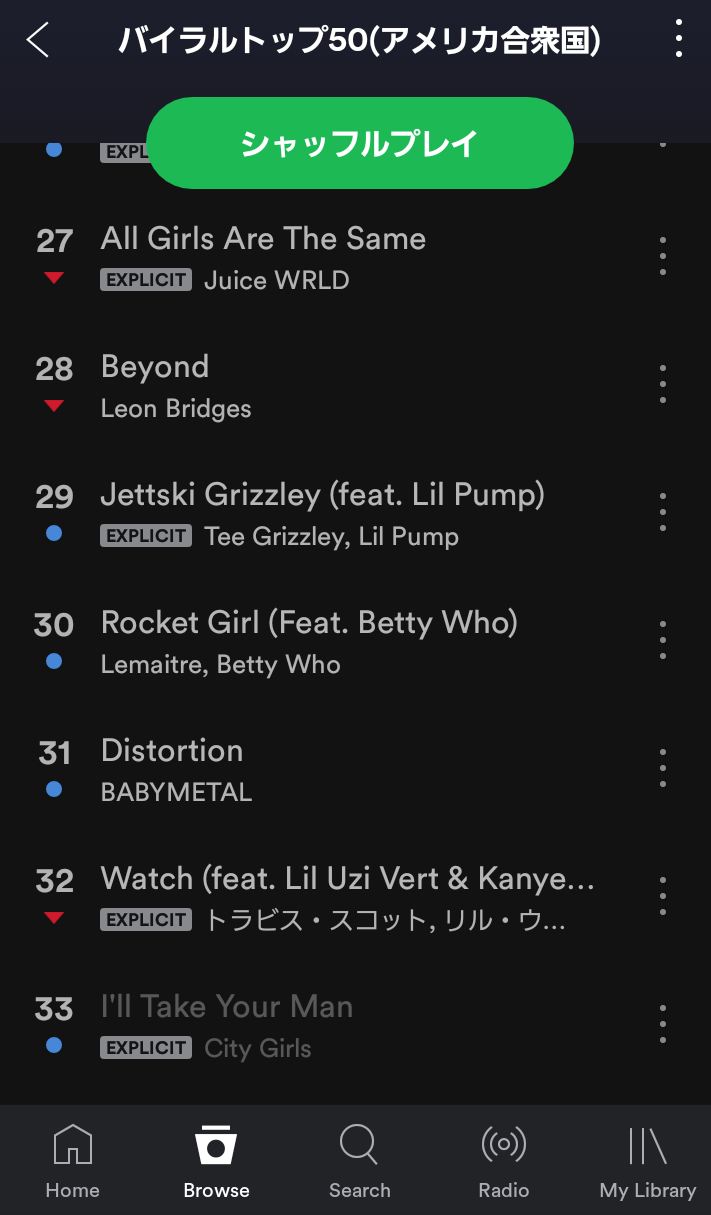Screen dimensions: 711x1215
Task: Open My Library tab
Action: [647, 1162]
